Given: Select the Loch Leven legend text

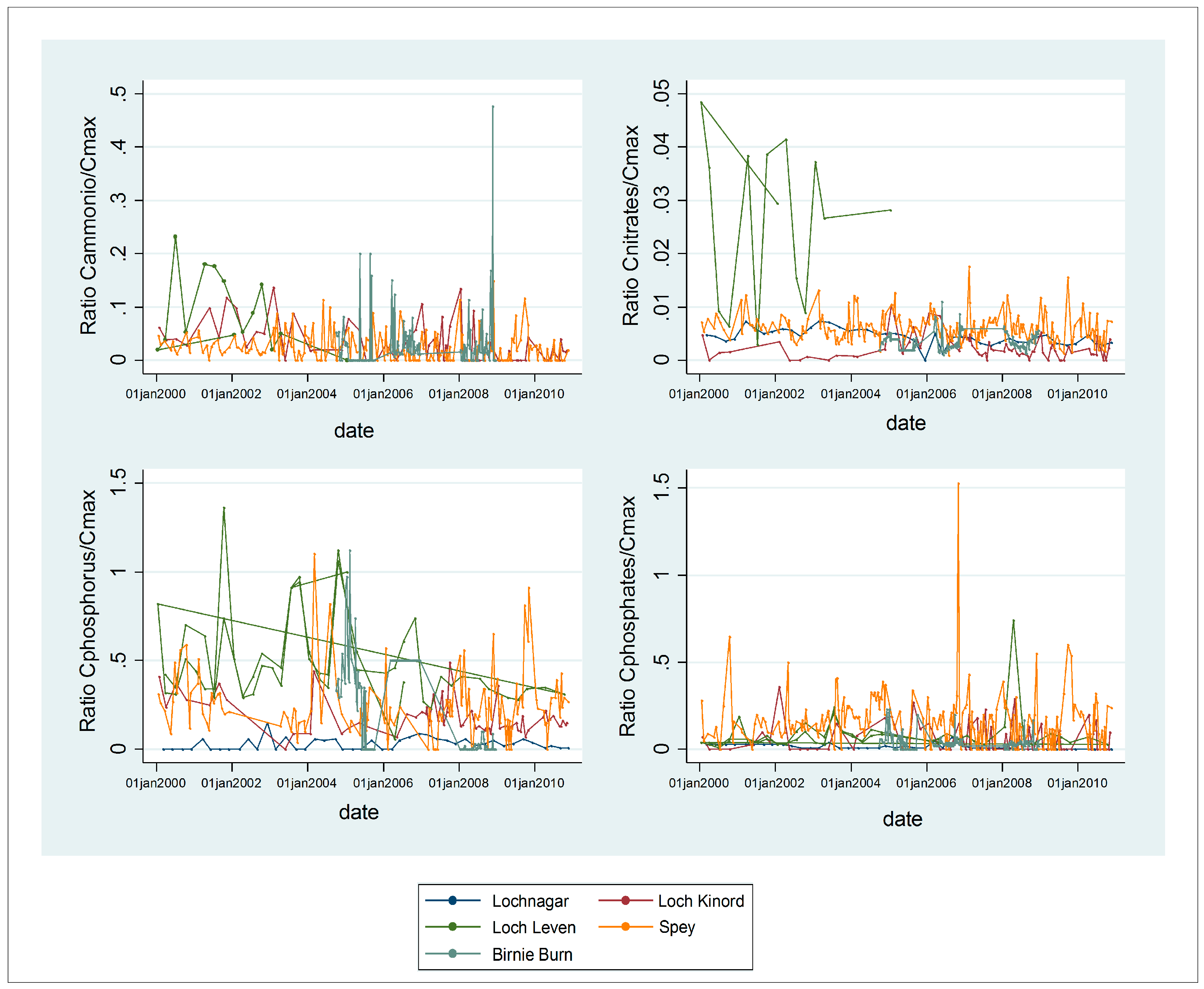Looking at the screenshot, I should pos(534,927).
